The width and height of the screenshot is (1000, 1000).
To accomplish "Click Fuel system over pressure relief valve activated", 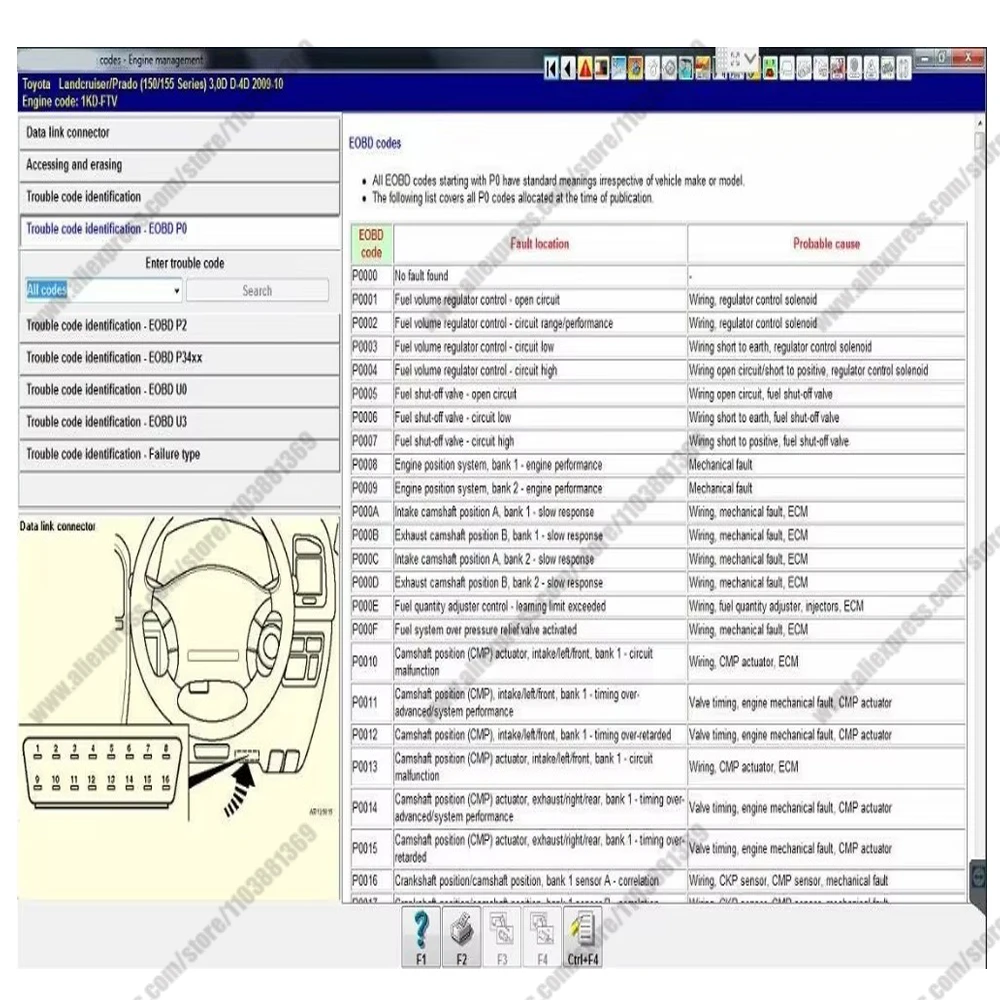I will 540,630.
